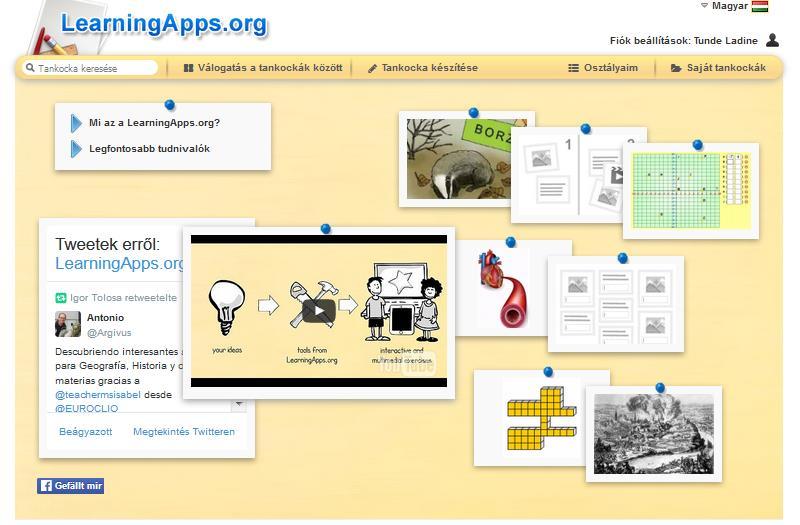800x525 pixels.
Task: Open Antonio's profile avatar
Action: pyautogui.click(x=68, y=324)
